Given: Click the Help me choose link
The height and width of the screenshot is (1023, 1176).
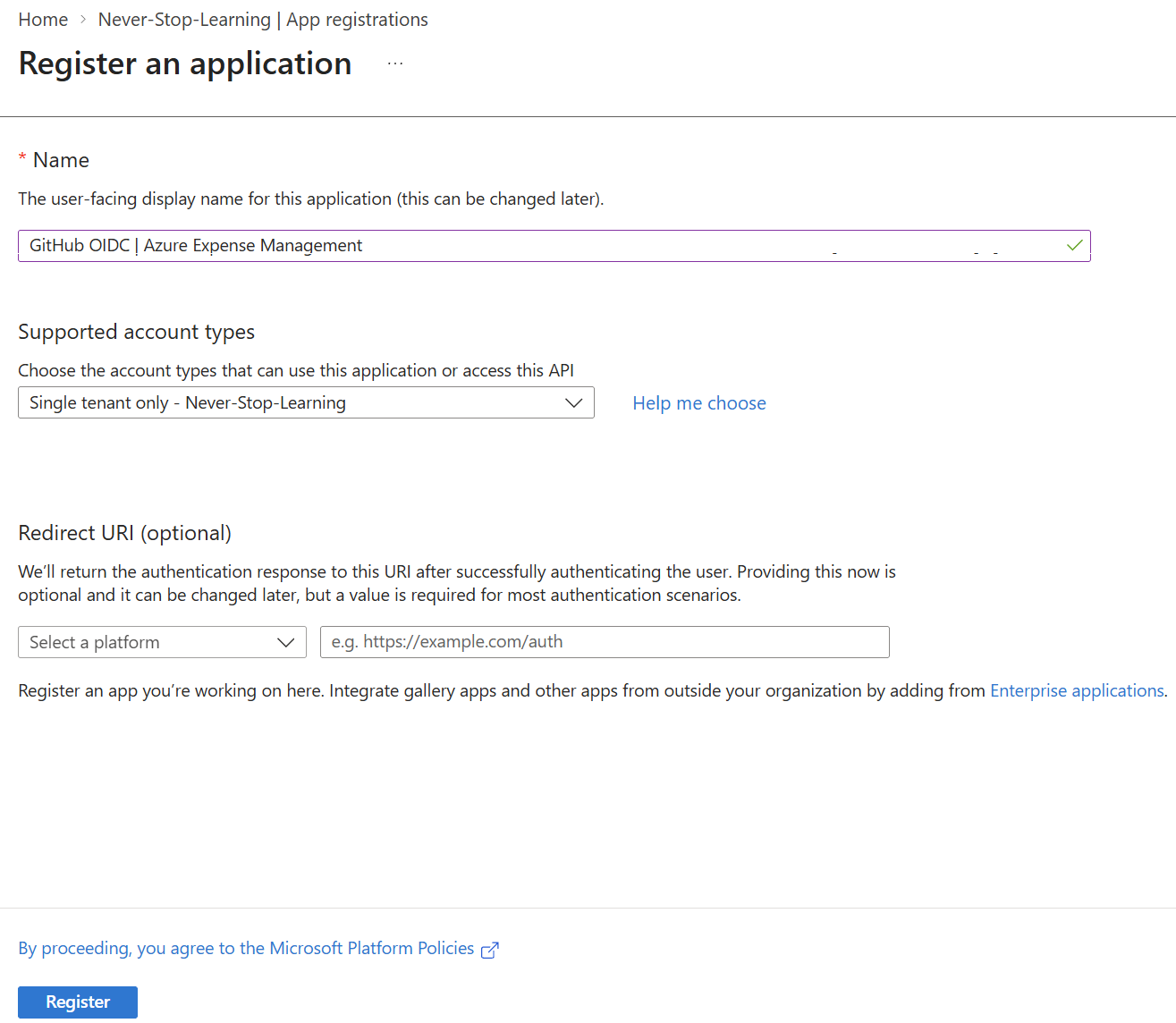Looking at the screenshot, I should point(699,403).
